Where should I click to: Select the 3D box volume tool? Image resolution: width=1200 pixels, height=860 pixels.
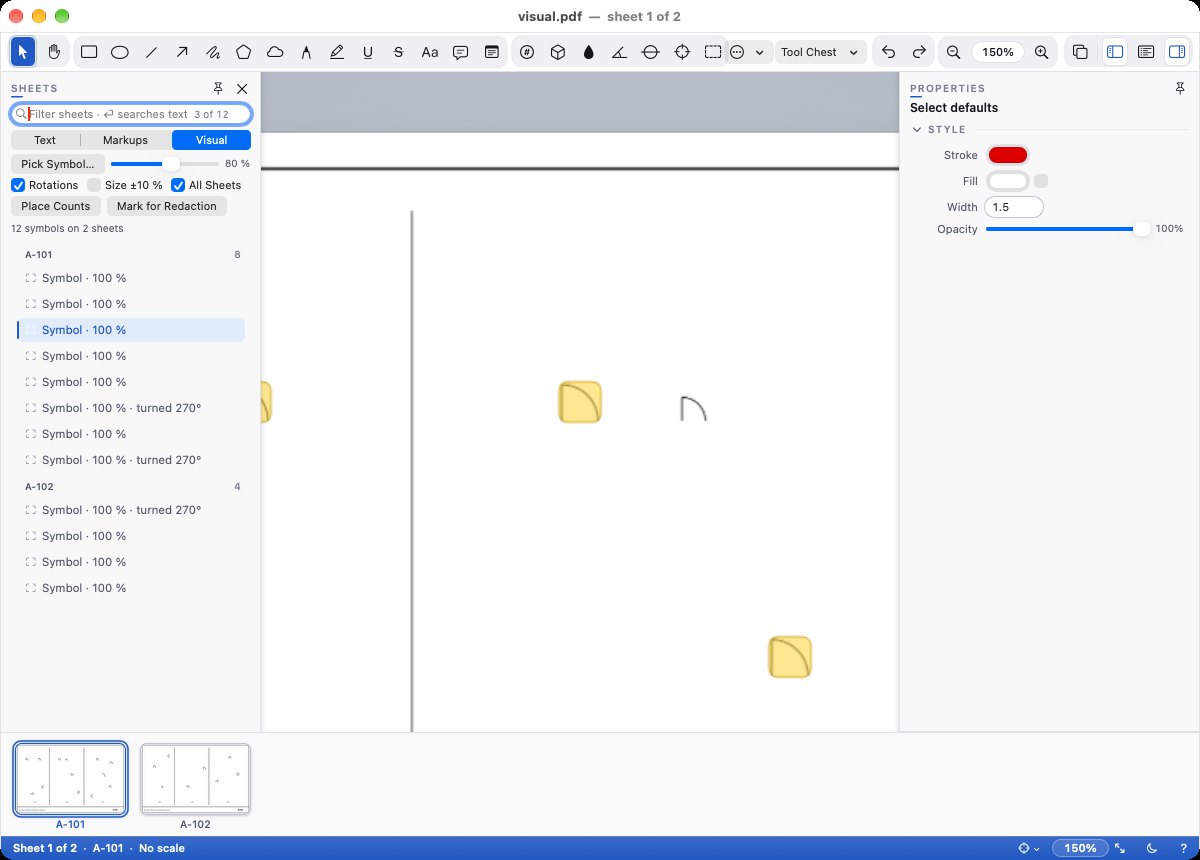tap(558, 52)
